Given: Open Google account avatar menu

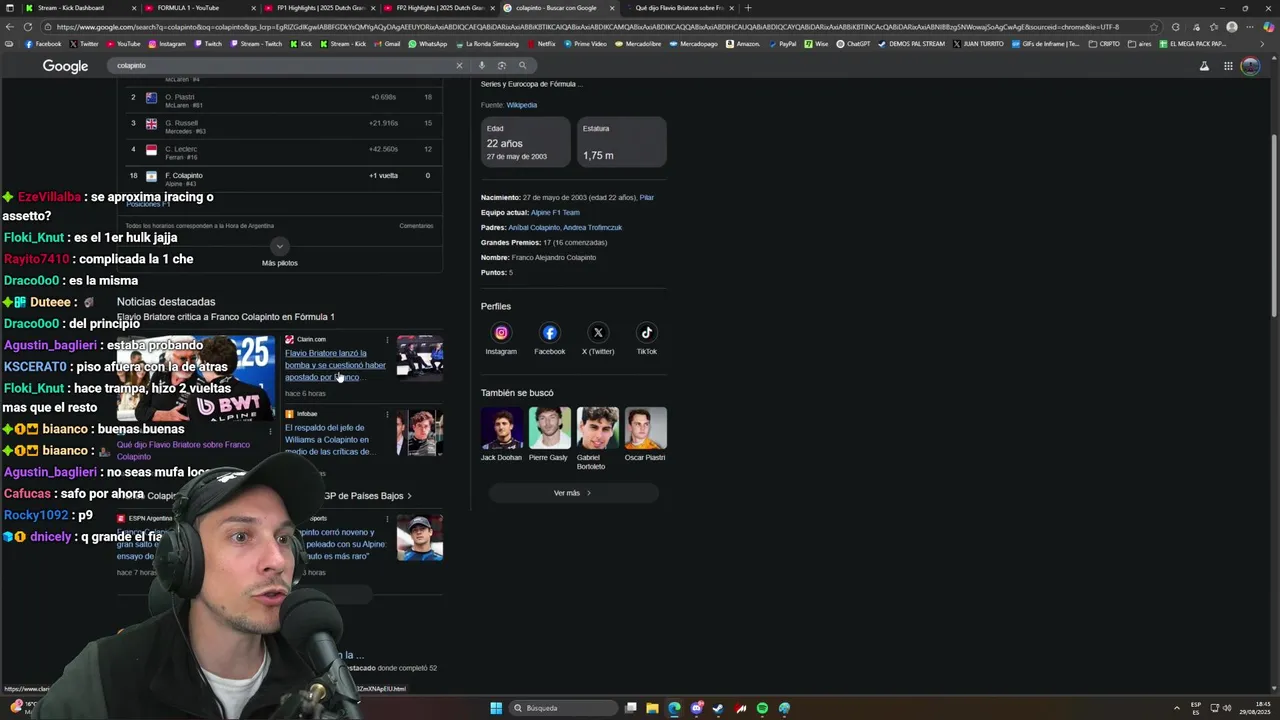Looking at the screenshot, I should click(x=1250, y=66).
